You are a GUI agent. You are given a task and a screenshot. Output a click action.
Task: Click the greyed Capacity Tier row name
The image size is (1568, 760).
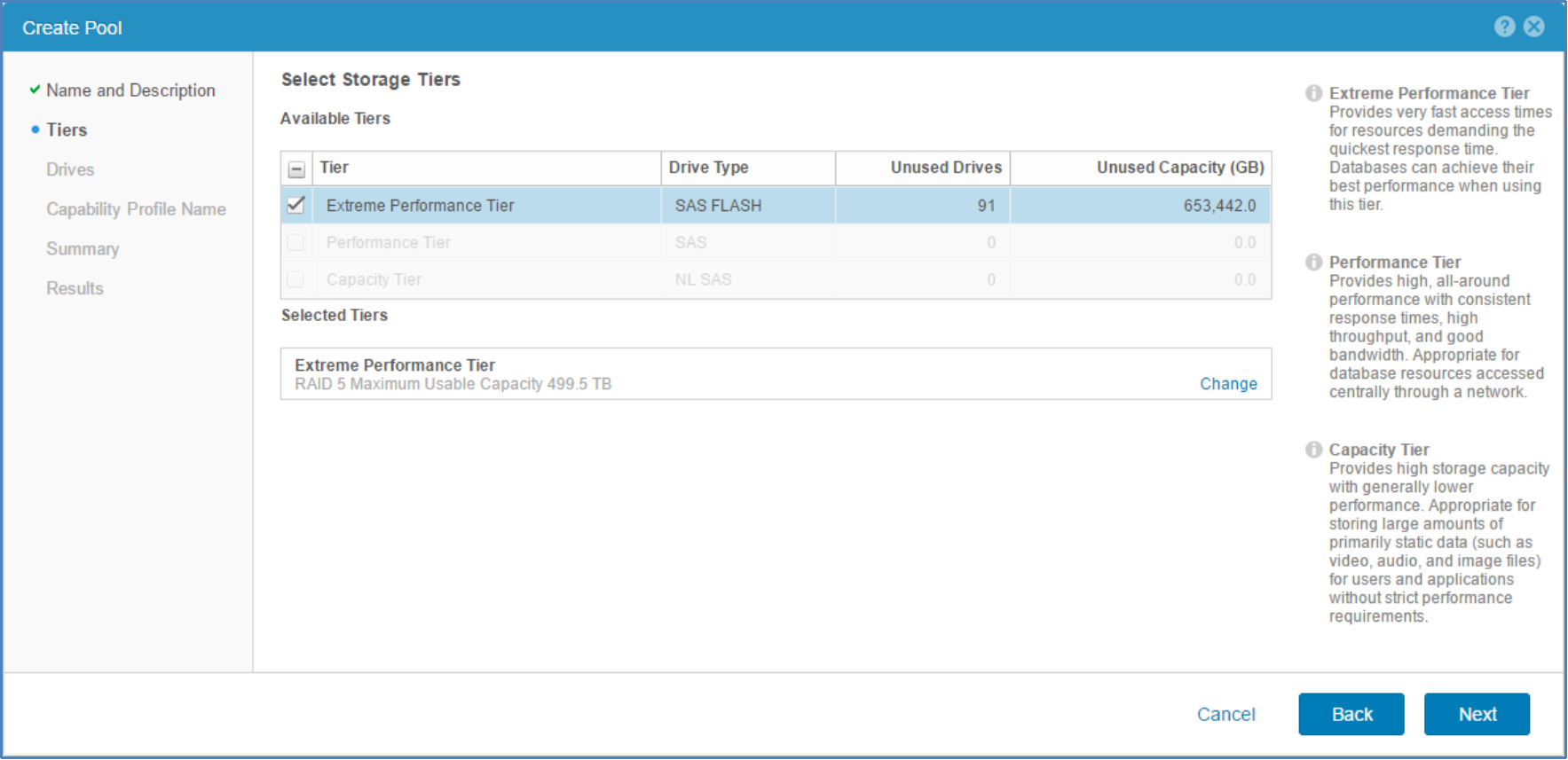pyautogui.click(x=374, y=279)
